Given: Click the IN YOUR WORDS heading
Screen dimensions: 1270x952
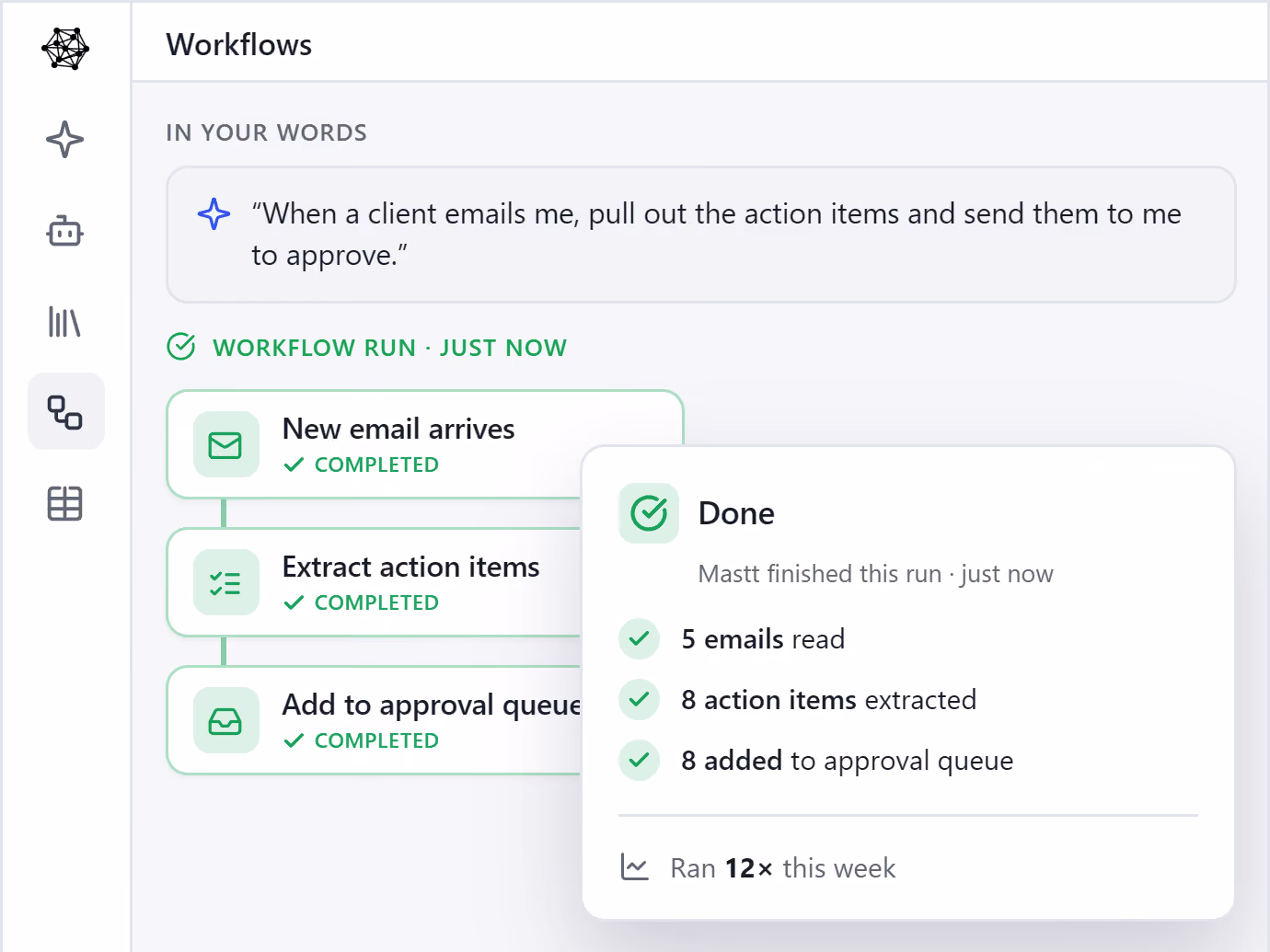Looking at the screenshot, I should click(x=267, y=133).
